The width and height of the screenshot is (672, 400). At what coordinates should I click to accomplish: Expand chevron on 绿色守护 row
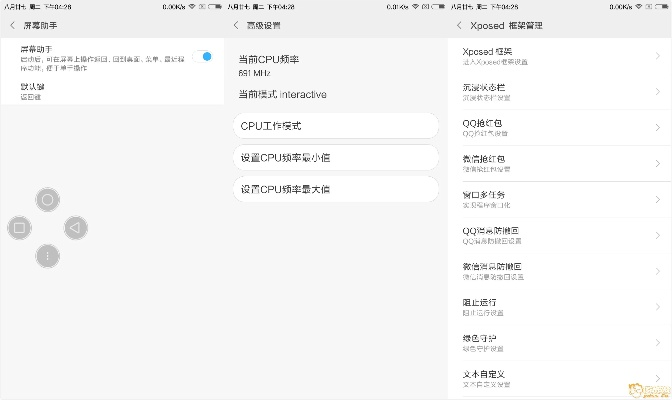[657, 343]
